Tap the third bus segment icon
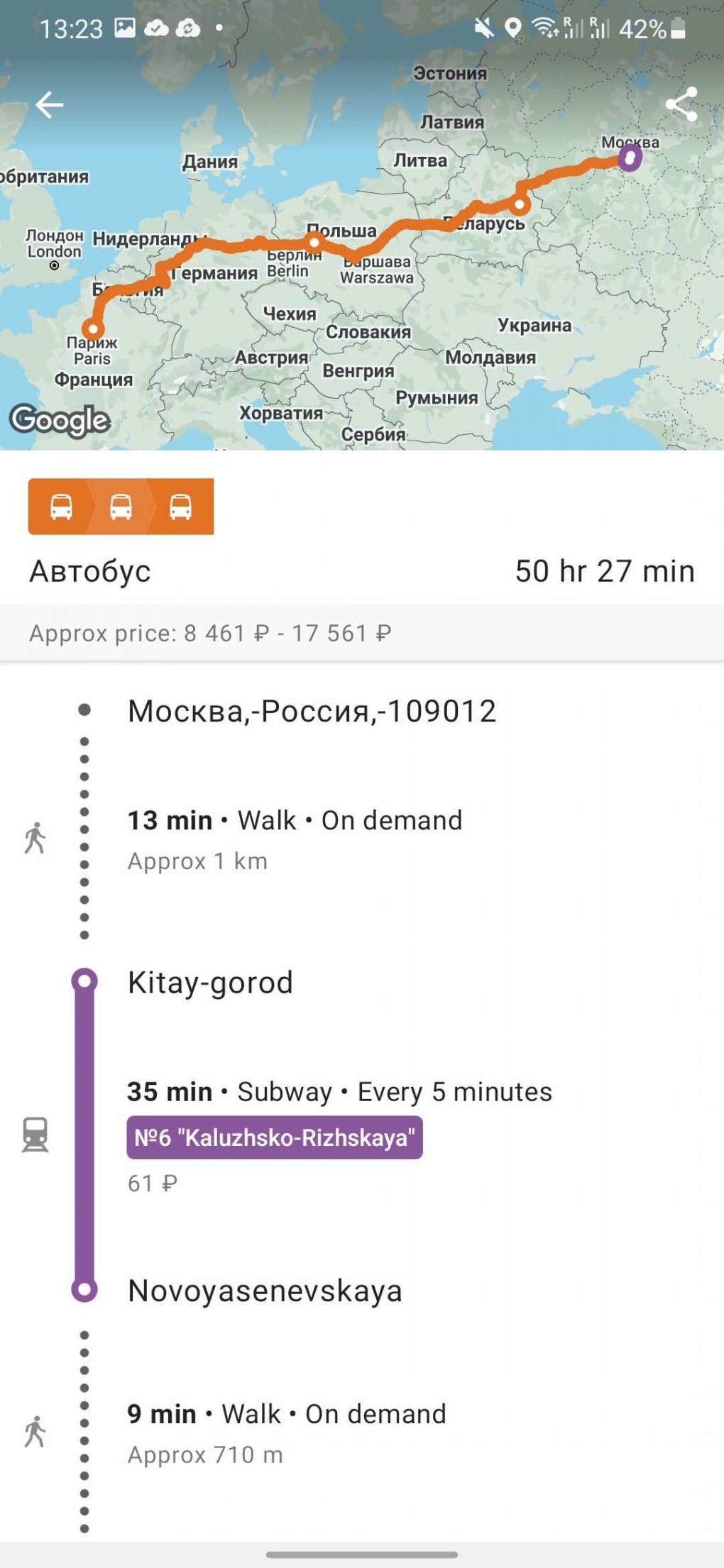The image size is (724, 1568). coord(180,507)
